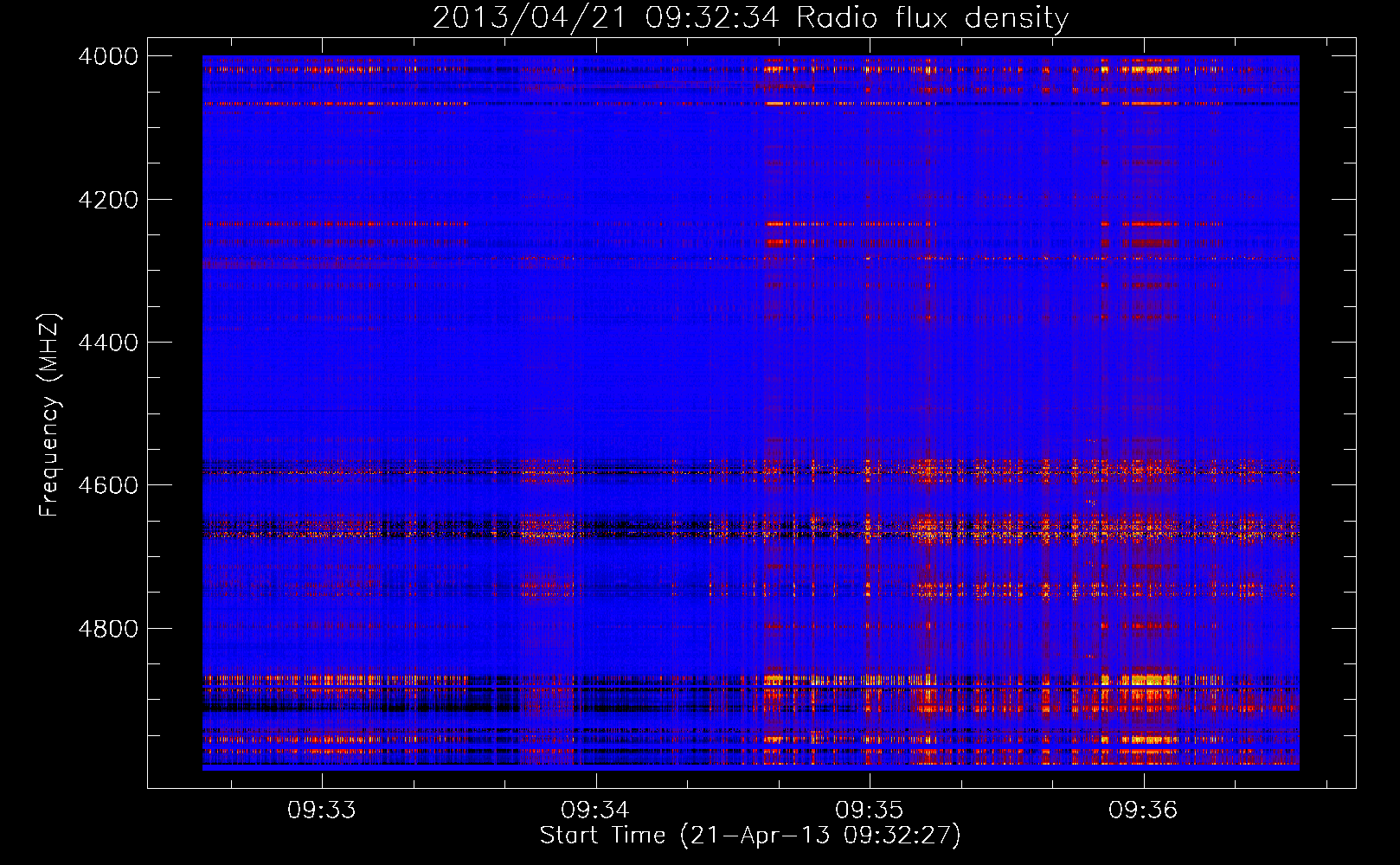Screen dimensions: 1400x865
Task: Click the 09:35 time axis label
Action: (870, 811)
